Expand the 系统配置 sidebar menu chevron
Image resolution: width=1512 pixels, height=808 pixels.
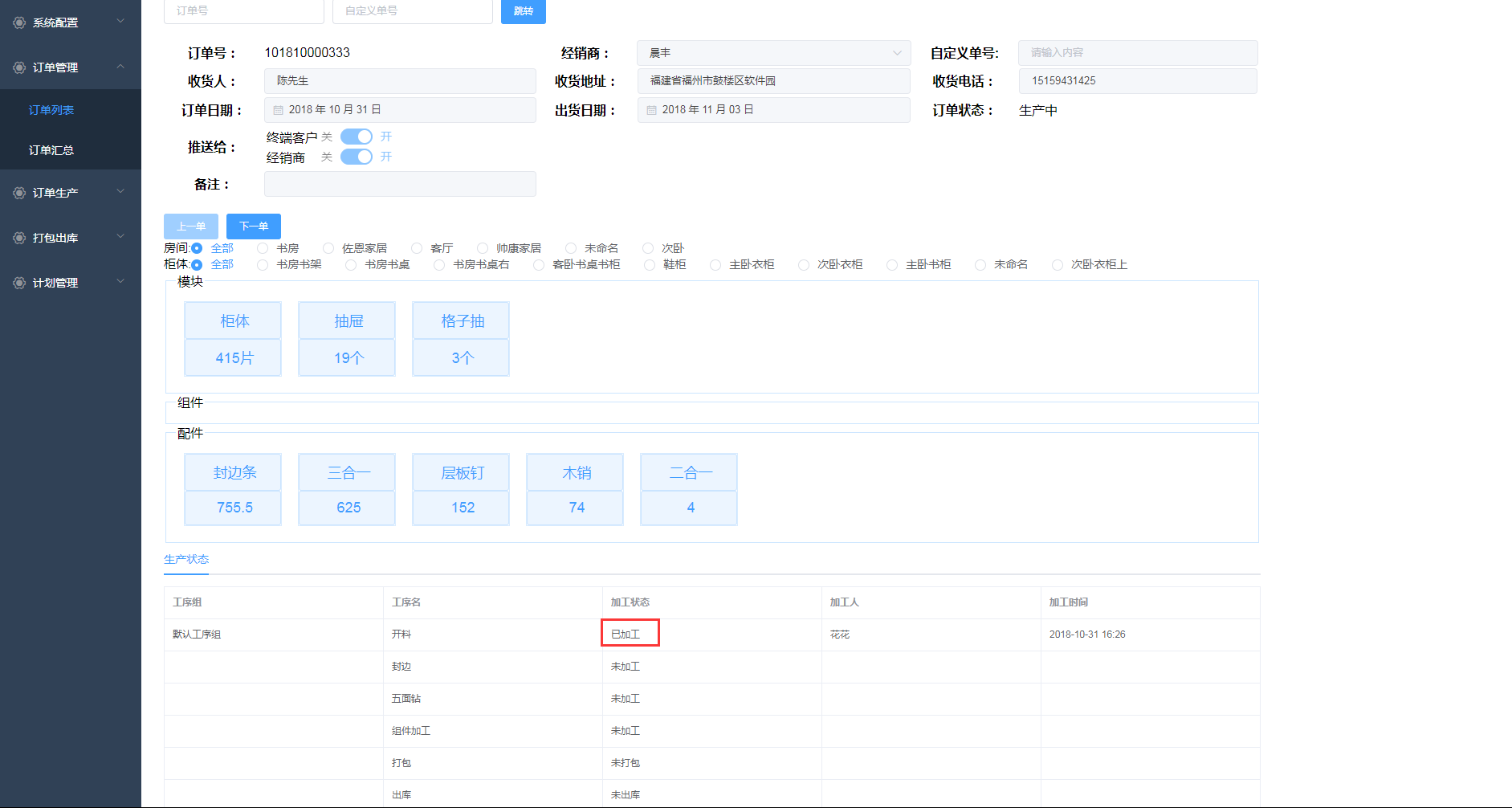[120, 22]
